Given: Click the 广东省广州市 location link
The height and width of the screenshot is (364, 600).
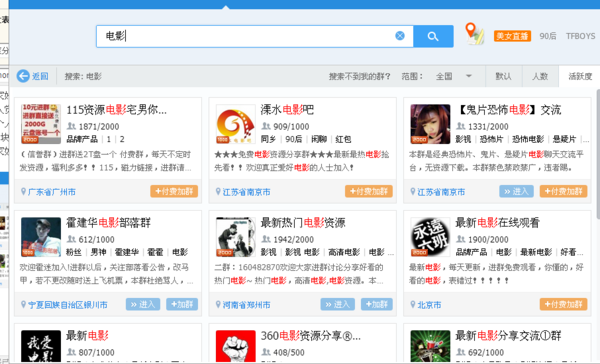Looking at the screenshot, I should (51, 192).
